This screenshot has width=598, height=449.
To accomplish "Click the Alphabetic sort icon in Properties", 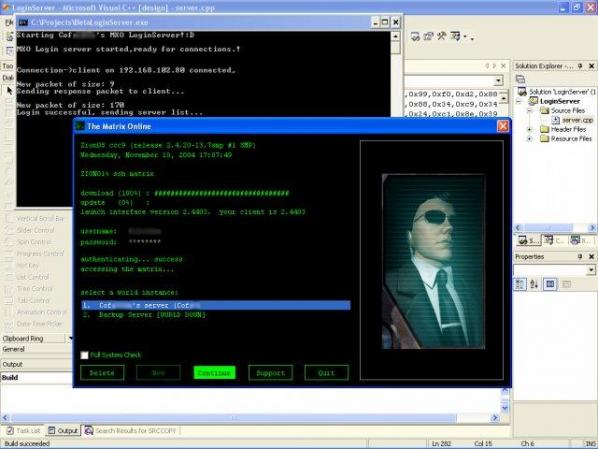I will (x=534, y=284).
